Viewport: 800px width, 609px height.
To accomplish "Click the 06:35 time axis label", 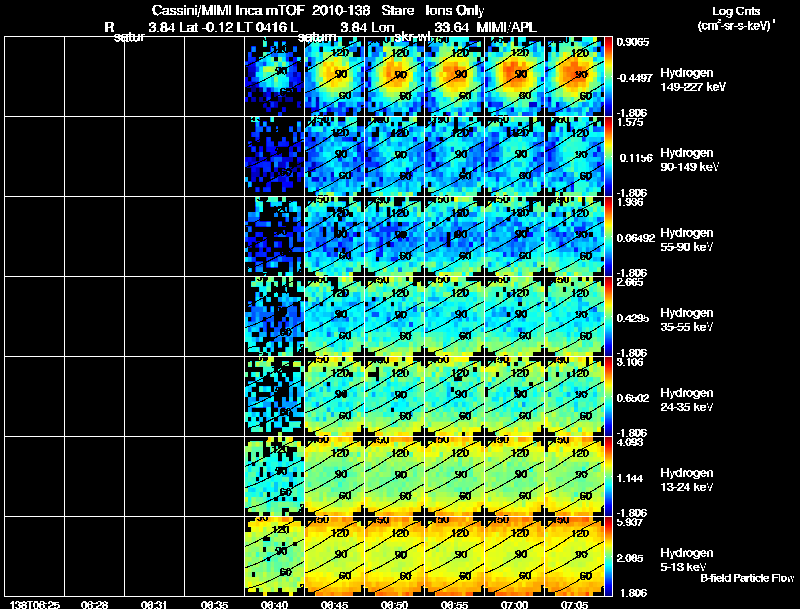I will pyautogui.click(x=214, y=605).
